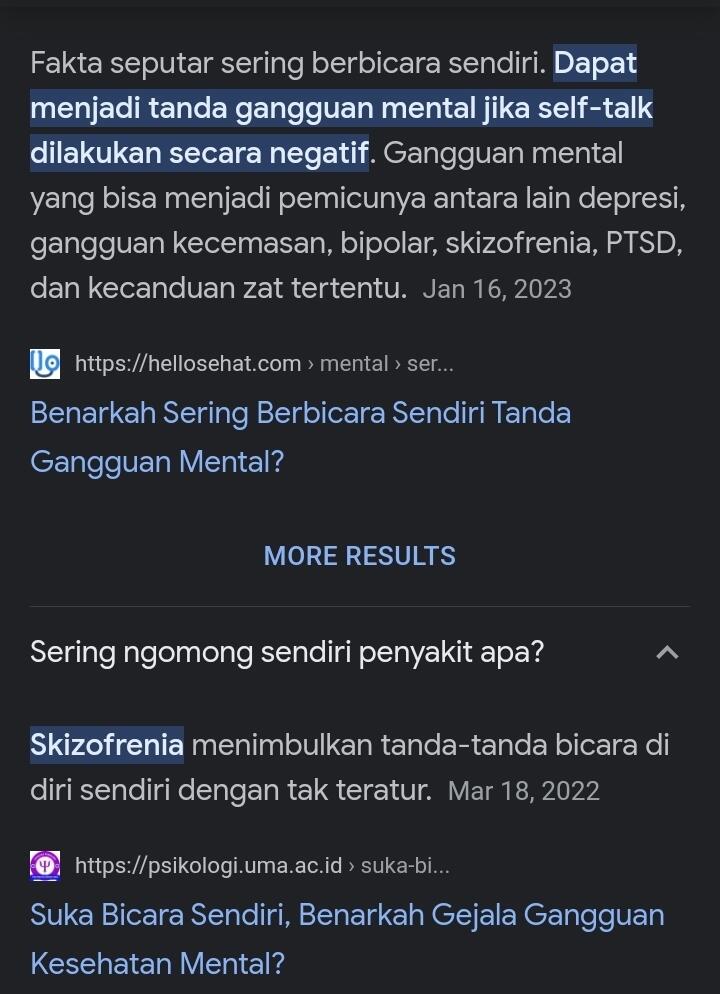Collapse the 'Sering ngomong sendiri penyakit apa?' answer
This screenshot has height=994, width=720.
pos(668,651)
